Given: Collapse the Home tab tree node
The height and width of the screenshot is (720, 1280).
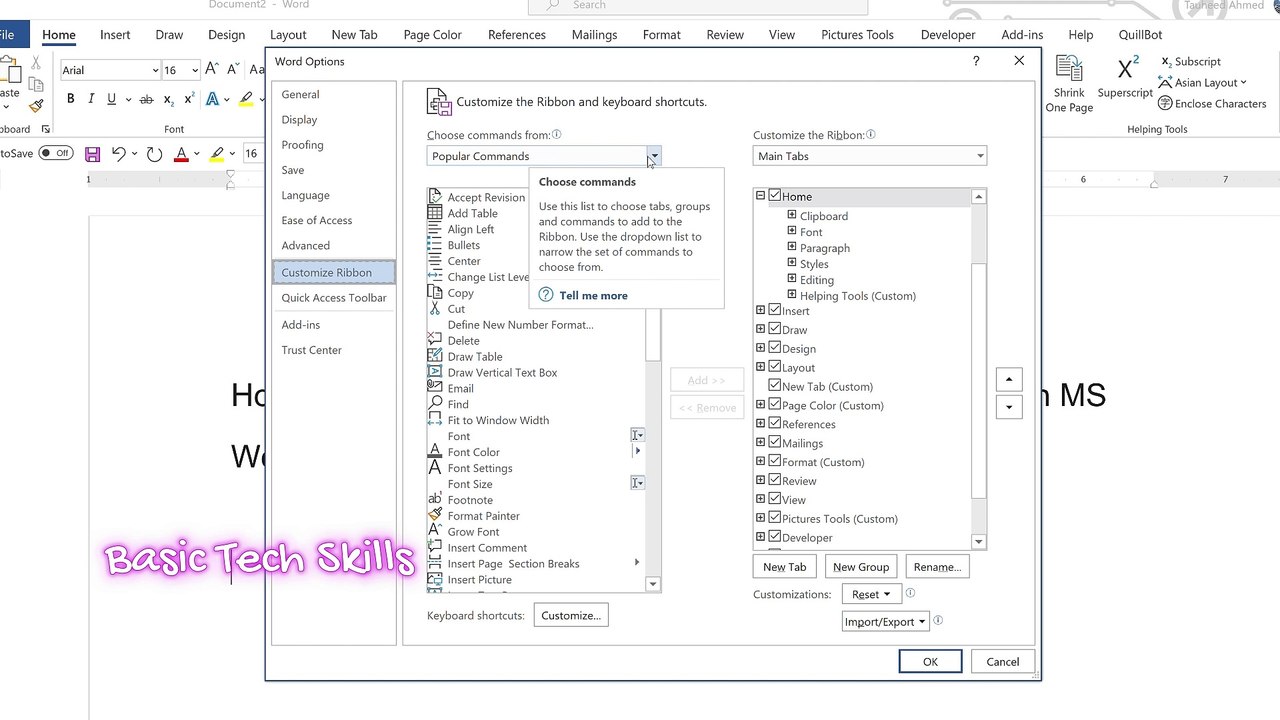Looking at the screenshot, I should (x=760, y=197).
